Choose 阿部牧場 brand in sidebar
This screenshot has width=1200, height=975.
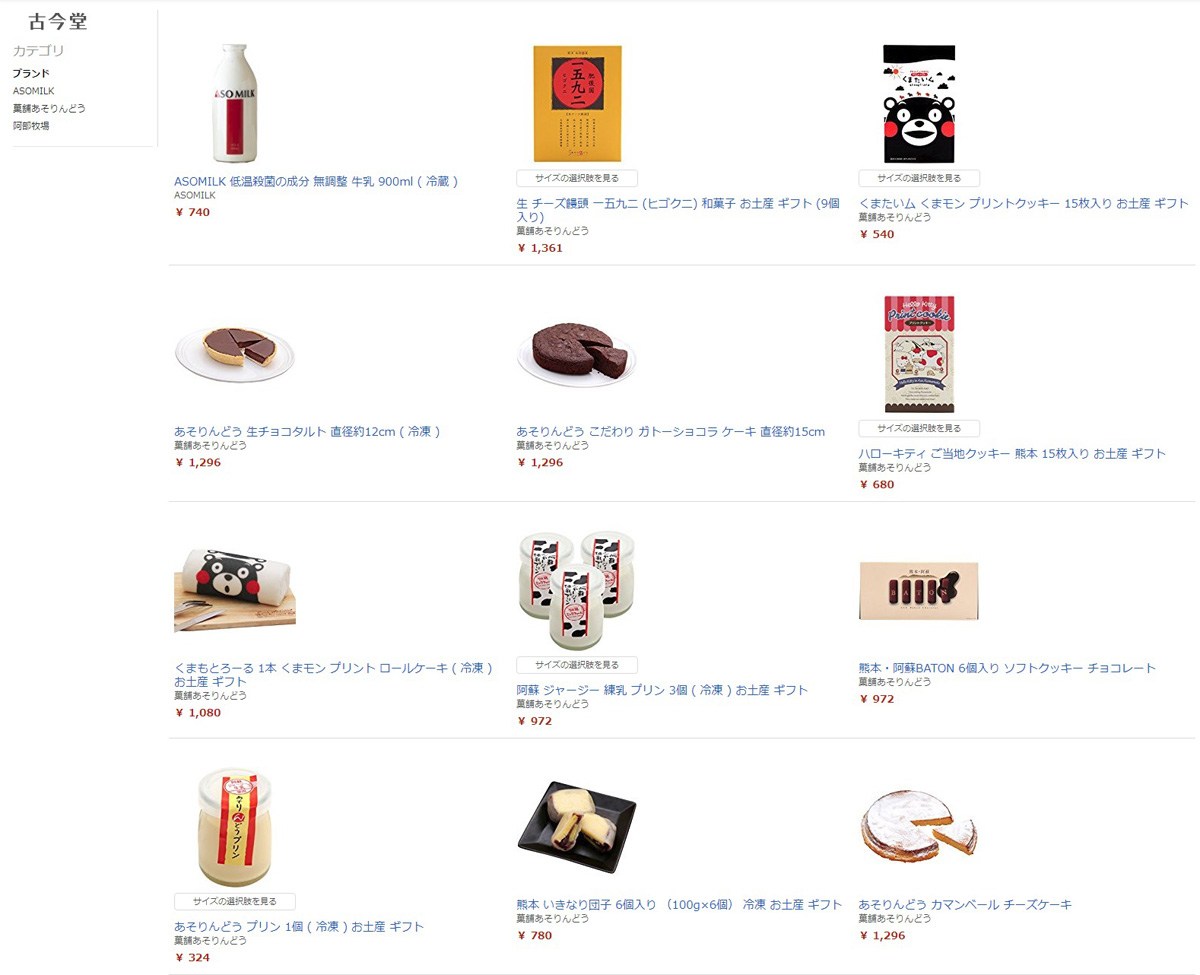tap(31, 126)
